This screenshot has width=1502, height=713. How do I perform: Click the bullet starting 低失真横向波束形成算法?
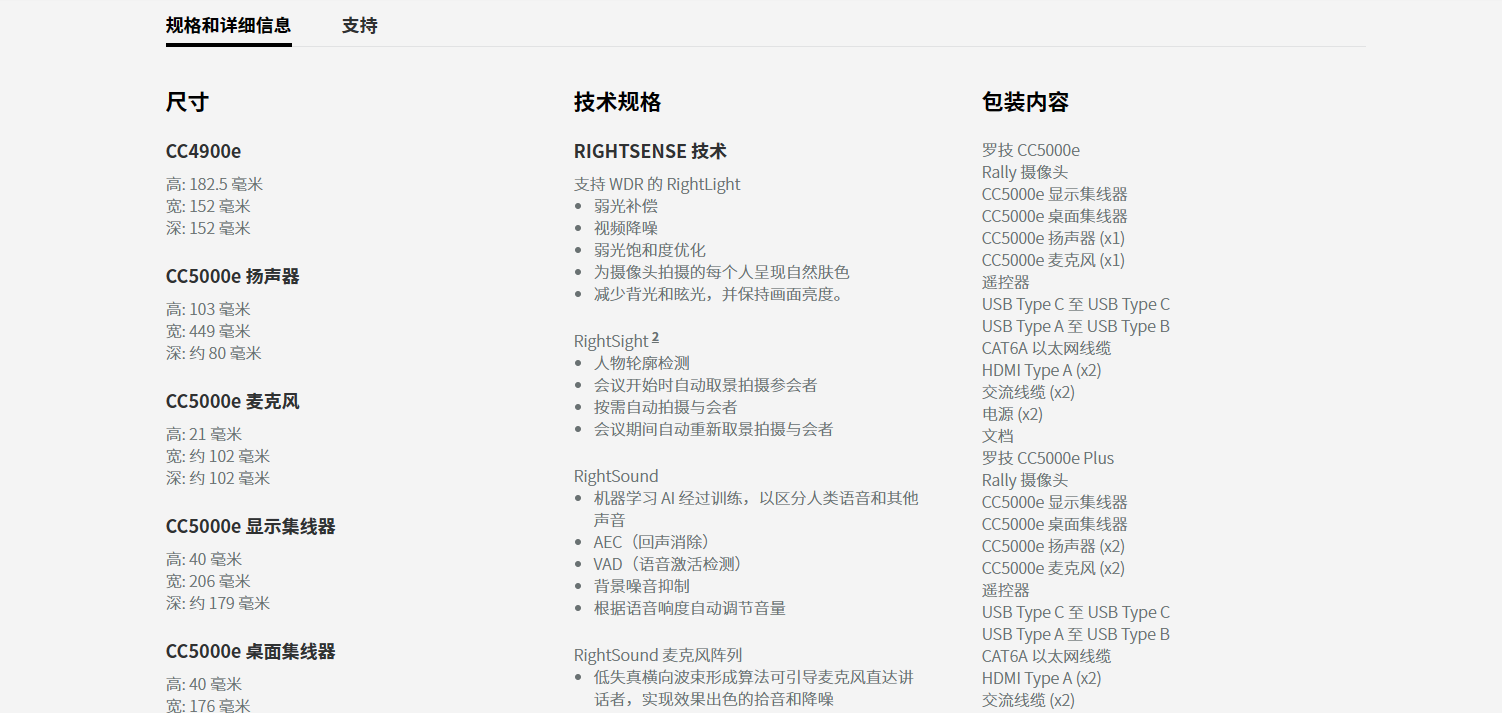[x=754, y=688]
